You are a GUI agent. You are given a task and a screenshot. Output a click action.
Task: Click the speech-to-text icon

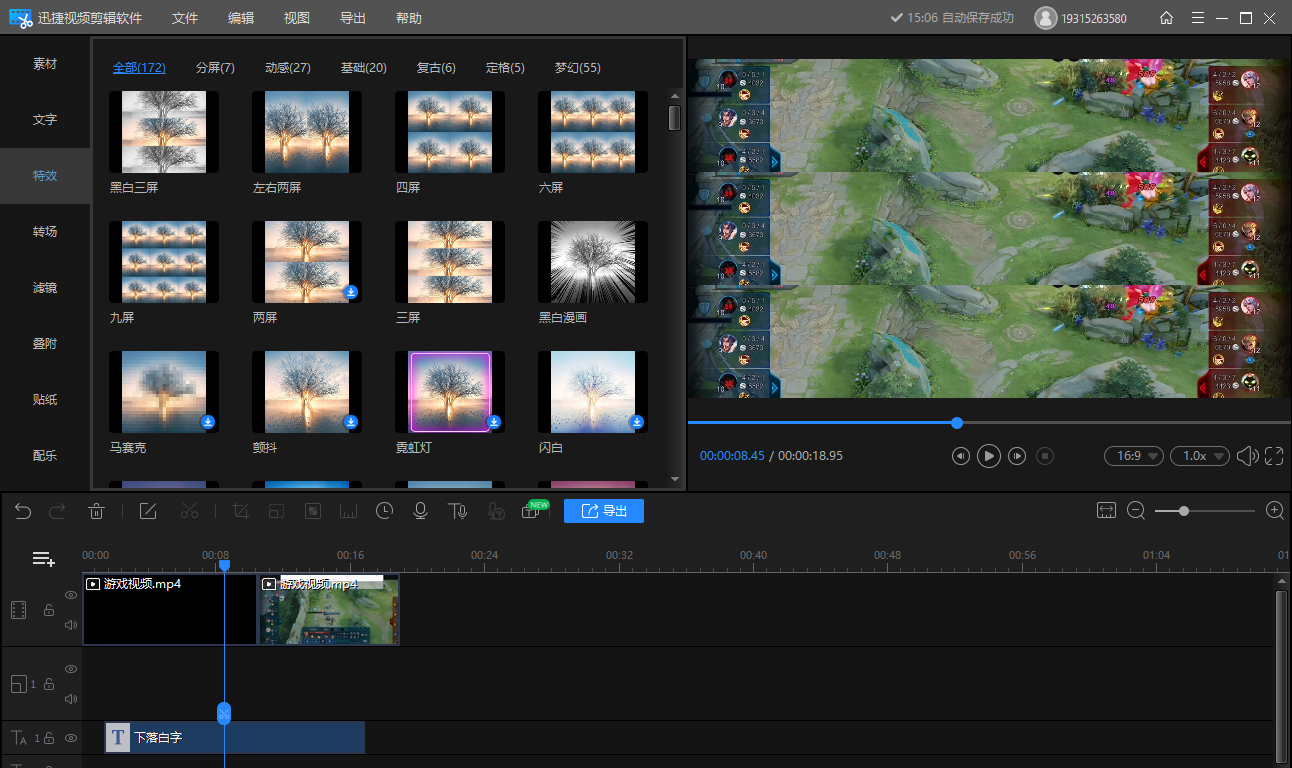(x=495, y=511)
